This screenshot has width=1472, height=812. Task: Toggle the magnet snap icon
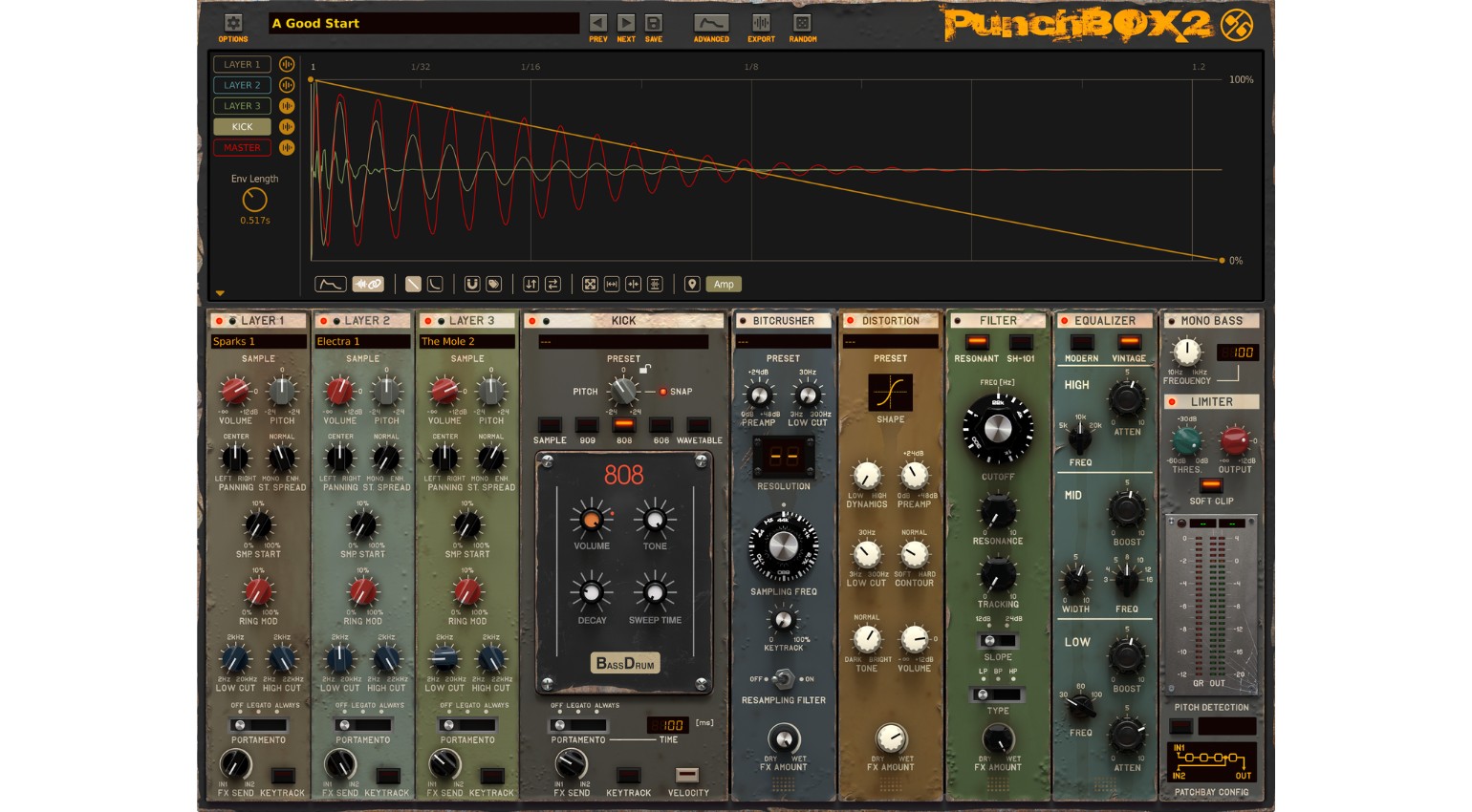pyautogui.click(x=472, y=284)
